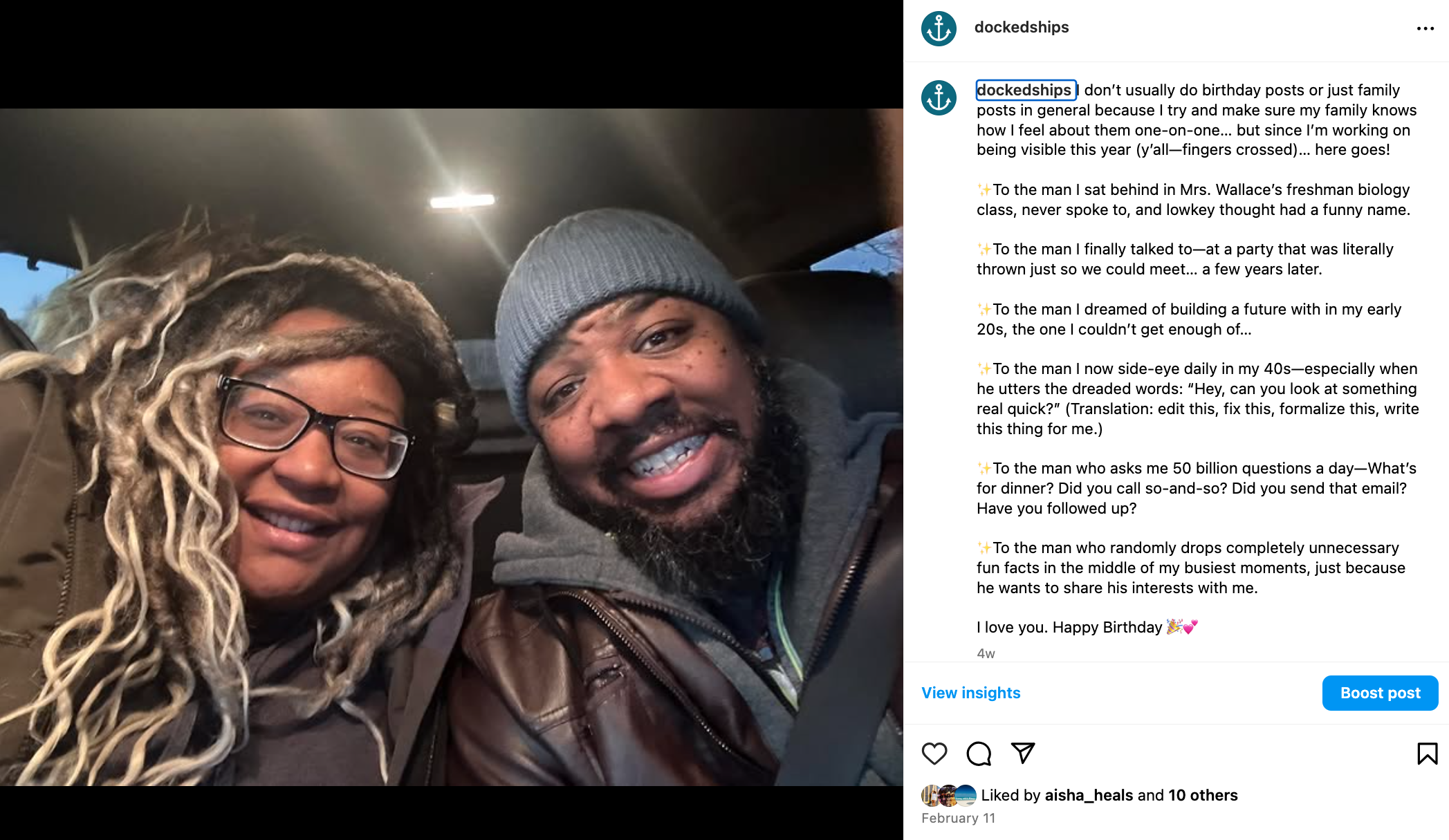This screenshot has width=1449, height=840.
Task: Click the February 11 post date
Action: pos(958,818)
